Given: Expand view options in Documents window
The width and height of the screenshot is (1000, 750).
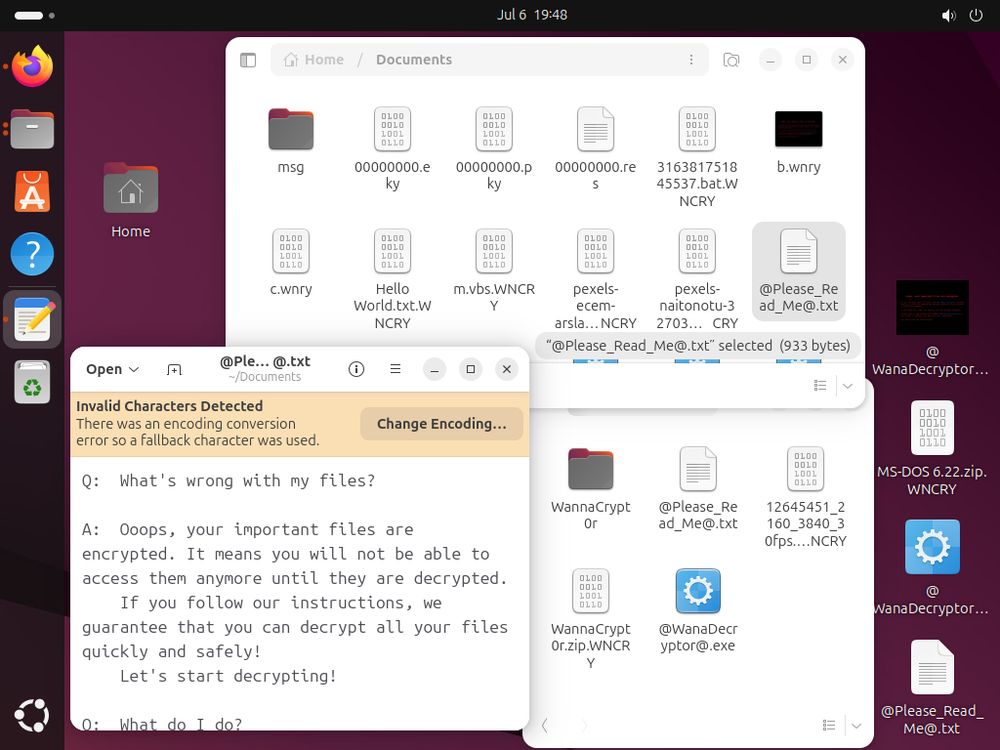Looking at the screenshot, I should (x=848, y=386).
